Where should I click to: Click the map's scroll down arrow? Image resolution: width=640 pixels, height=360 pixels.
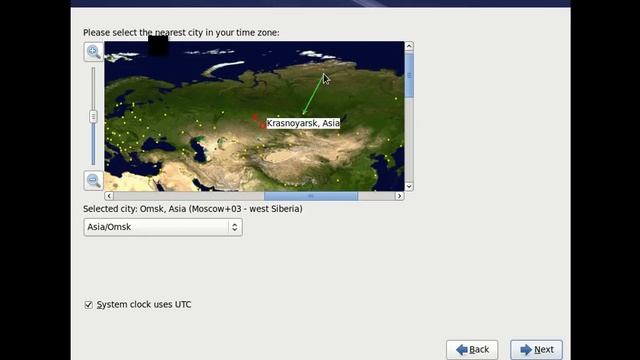[x=409, y=187]
